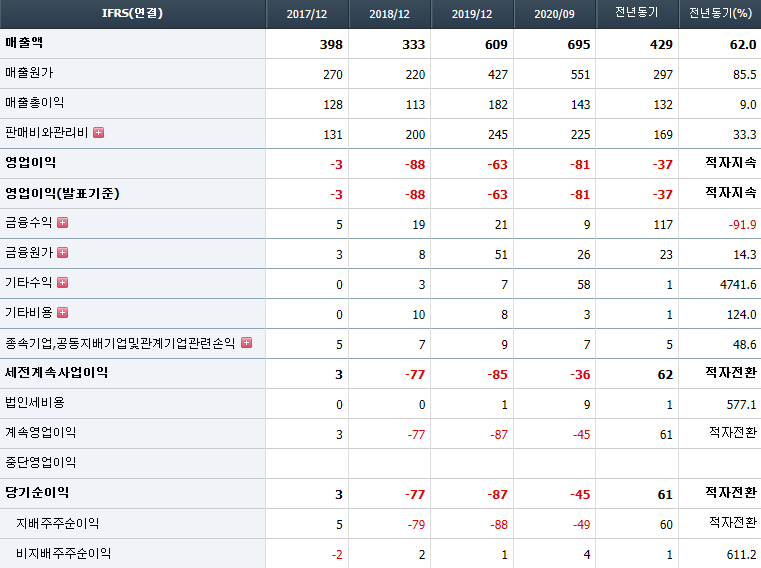Select the 금융원가 label text

coord(29,252)
